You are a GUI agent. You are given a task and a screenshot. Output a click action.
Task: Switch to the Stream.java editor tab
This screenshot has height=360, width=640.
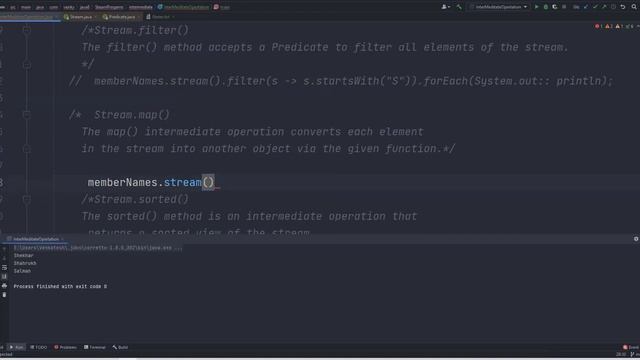tap(79, 17)
